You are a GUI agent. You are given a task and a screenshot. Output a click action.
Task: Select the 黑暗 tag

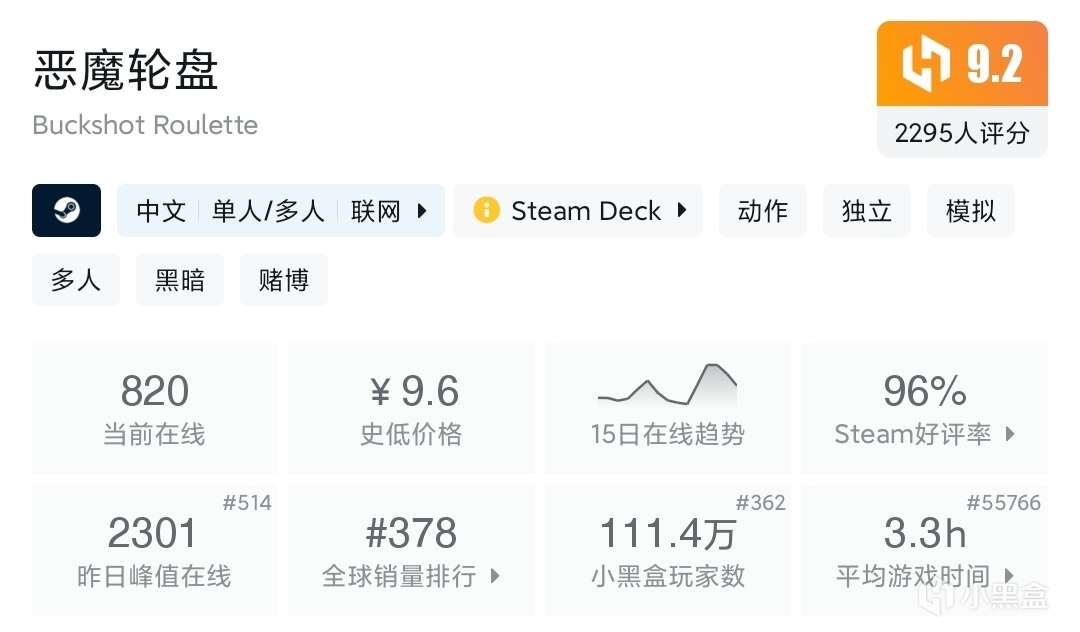point(180,280)
